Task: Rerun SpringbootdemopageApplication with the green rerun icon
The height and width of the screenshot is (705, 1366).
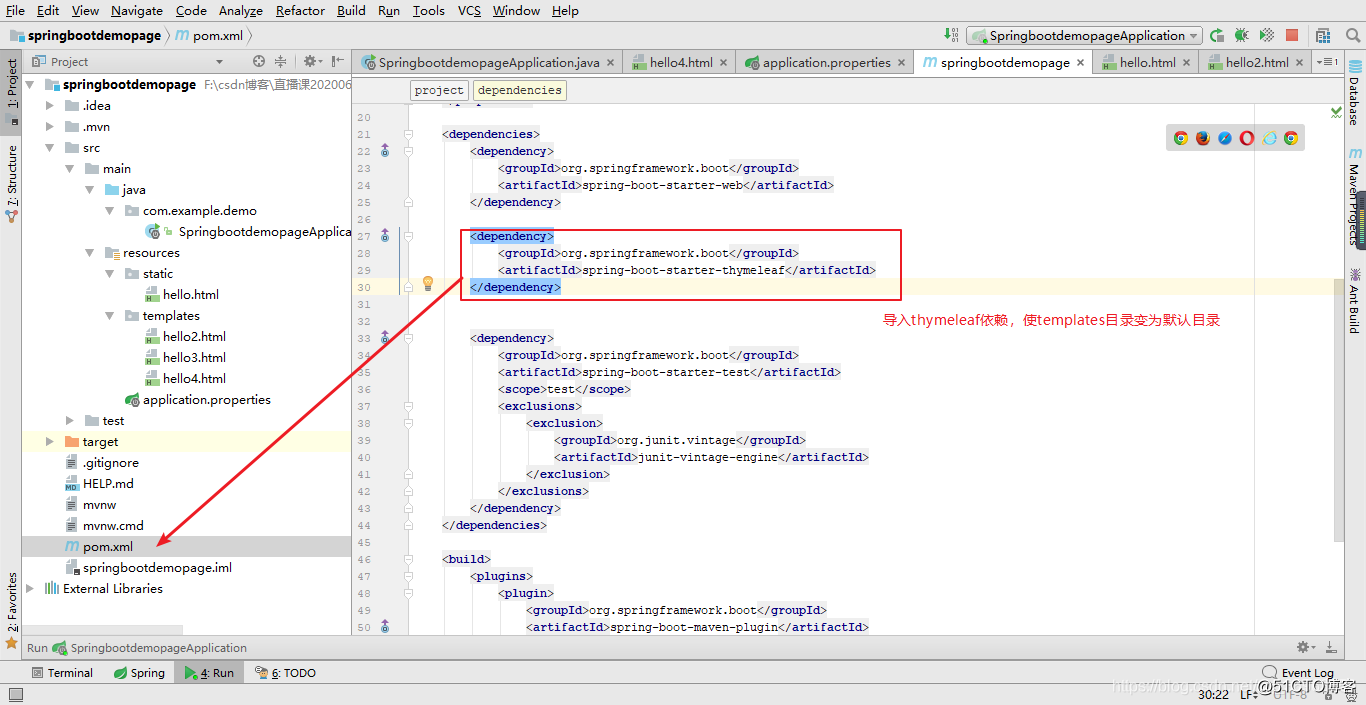Action: point(1217,35)
